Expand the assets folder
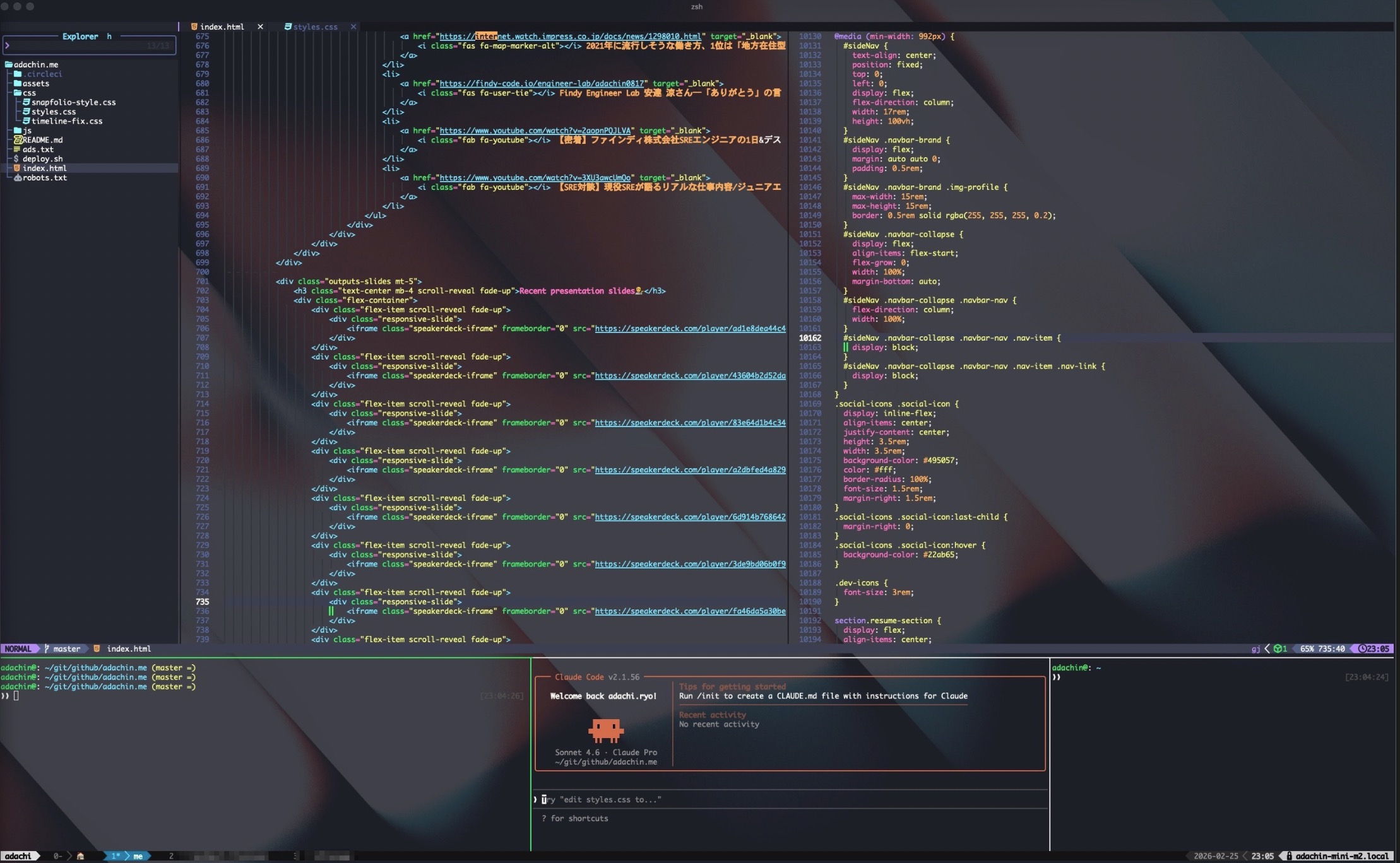Image resolution: width=1400 pixels, height=863 pixels. coord(32,83)
